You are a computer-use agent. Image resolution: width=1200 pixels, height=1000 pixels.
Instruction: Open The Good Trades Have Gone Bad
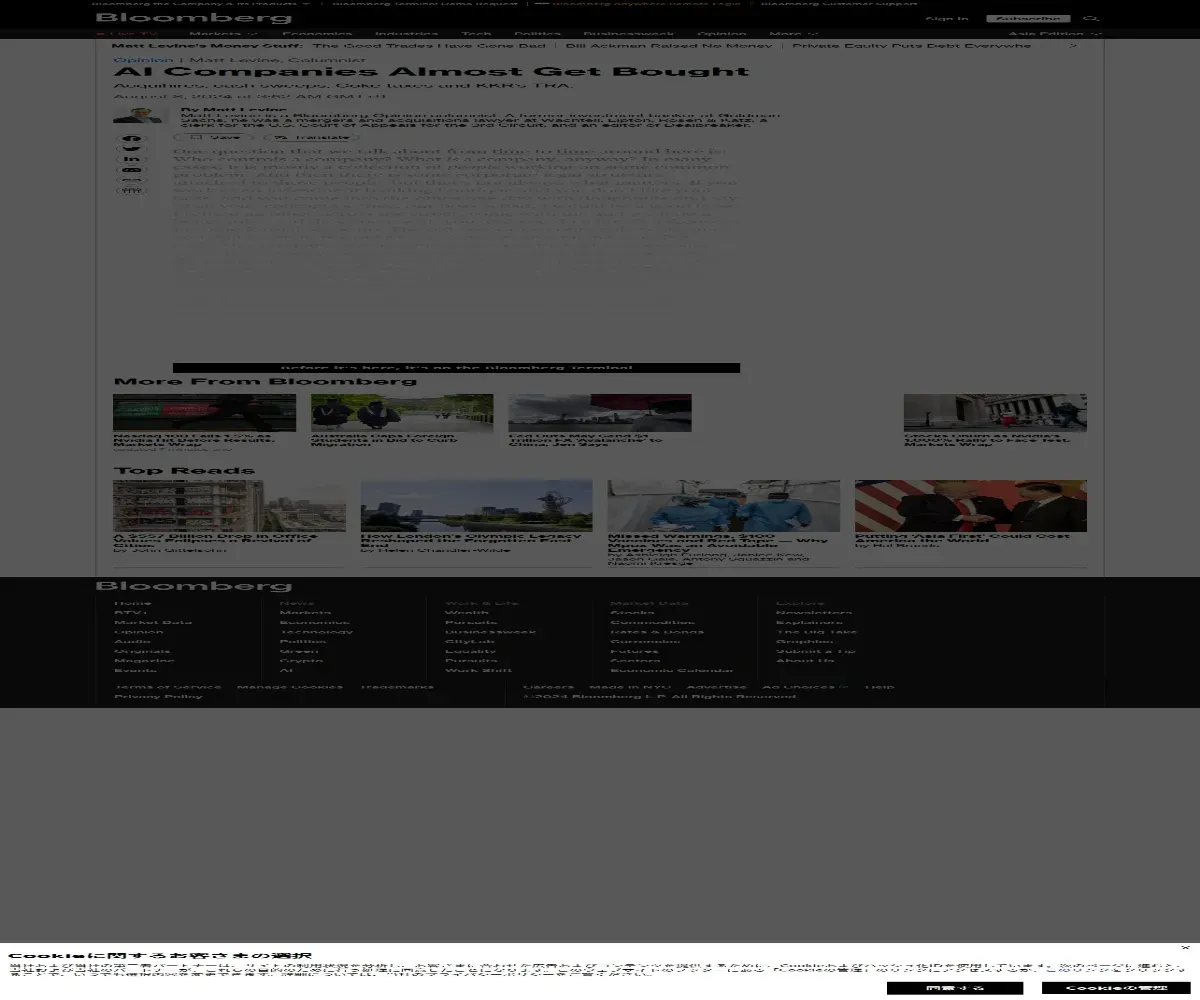[x=429, y=46]
